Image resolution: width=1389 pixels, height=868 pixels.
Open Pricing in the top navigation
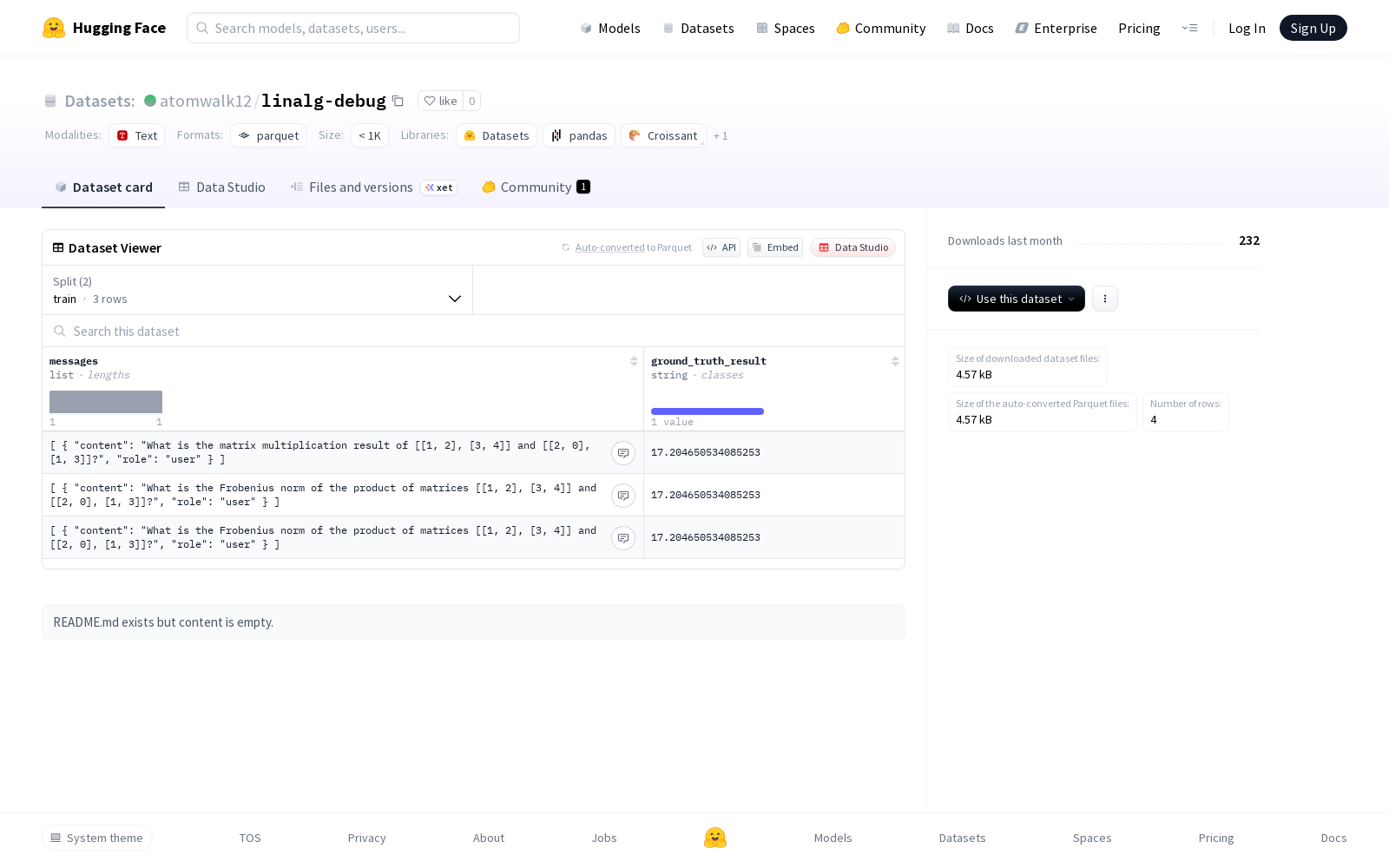[1139, 28]
